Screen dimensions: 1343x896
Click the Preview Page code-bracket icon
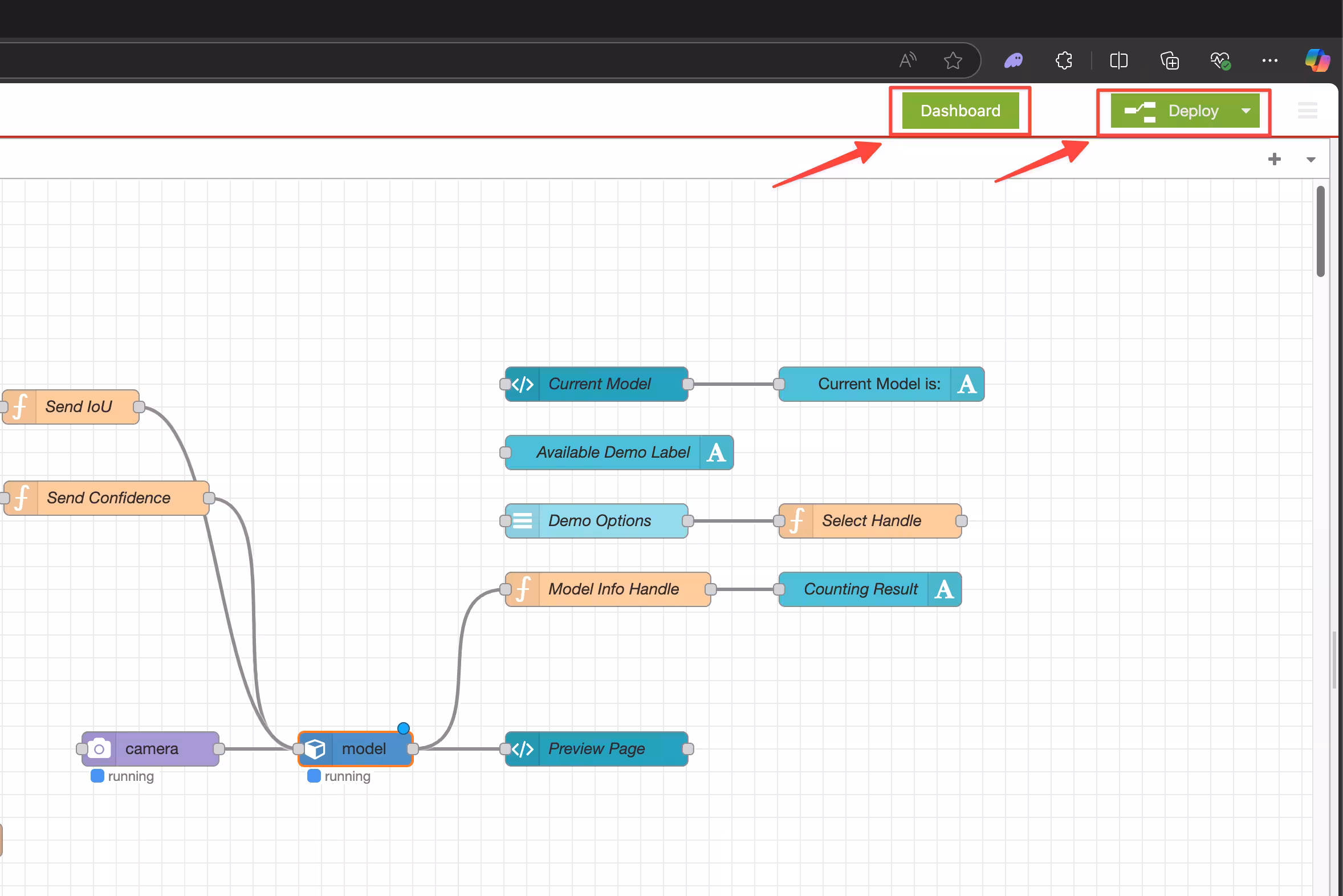[522, 748]
